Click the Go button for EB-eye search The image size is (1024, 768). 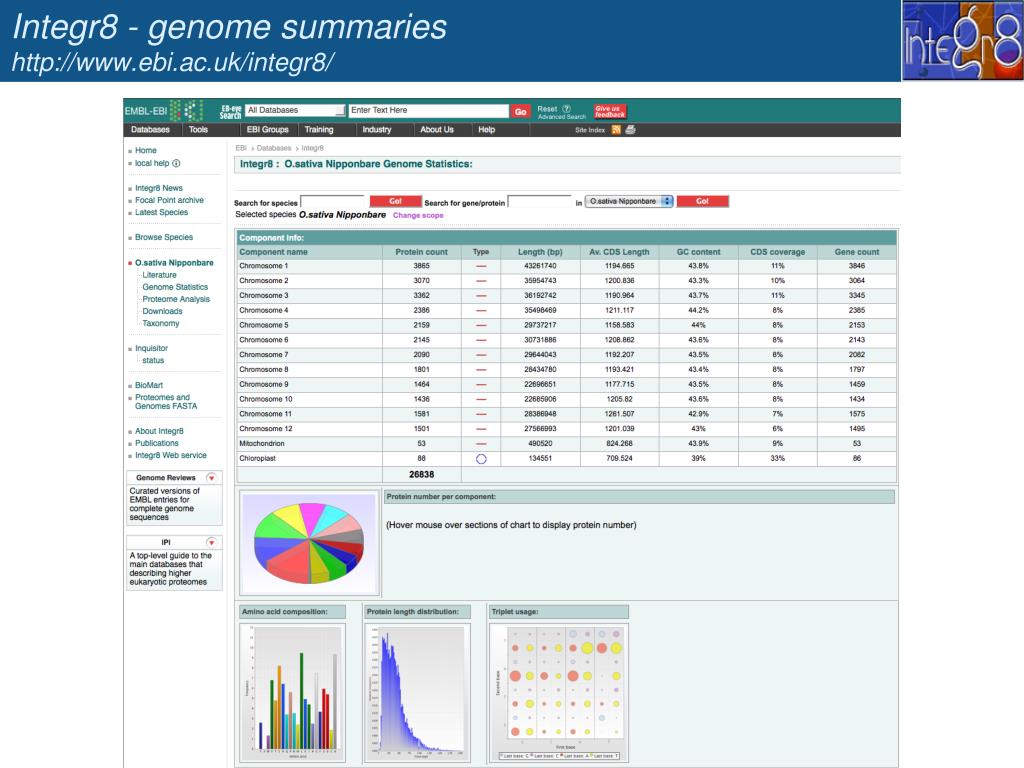pyautogui.click(x=520, y=112)
